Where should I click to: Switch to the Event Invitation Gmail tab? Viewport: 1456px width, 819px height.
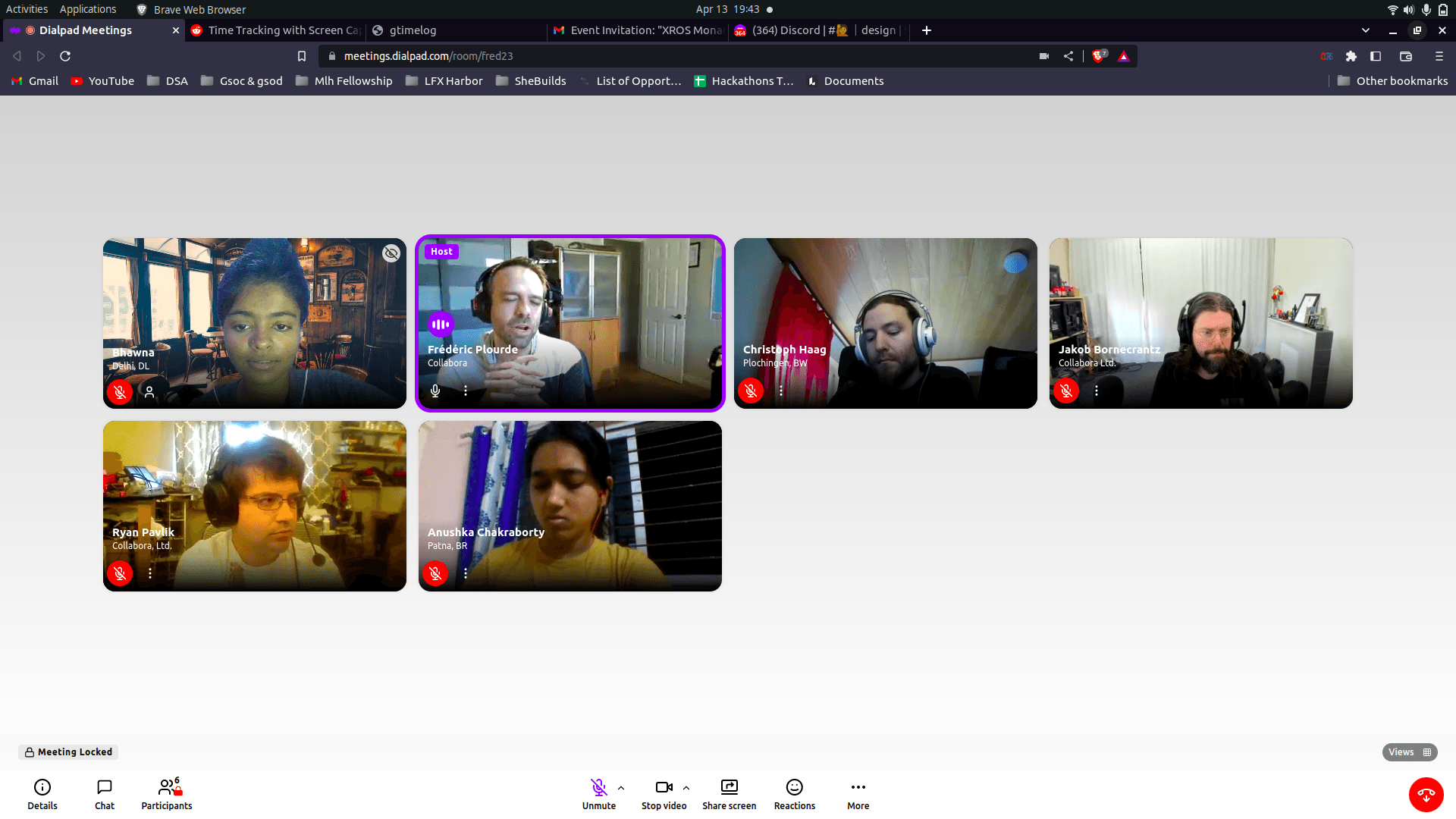[638, 30]
